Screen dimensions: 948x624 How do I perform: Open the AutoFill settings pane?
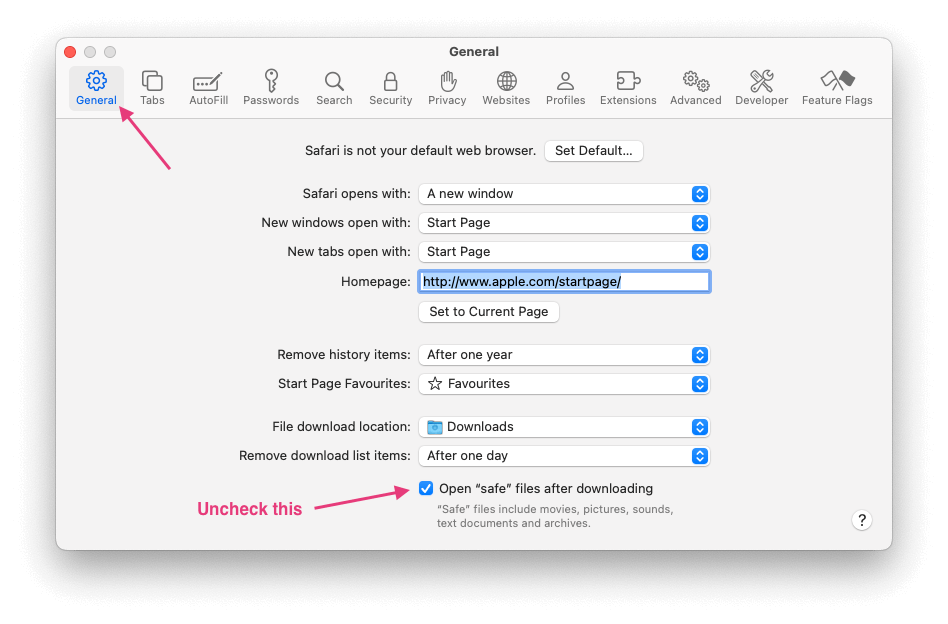[208, 87]
